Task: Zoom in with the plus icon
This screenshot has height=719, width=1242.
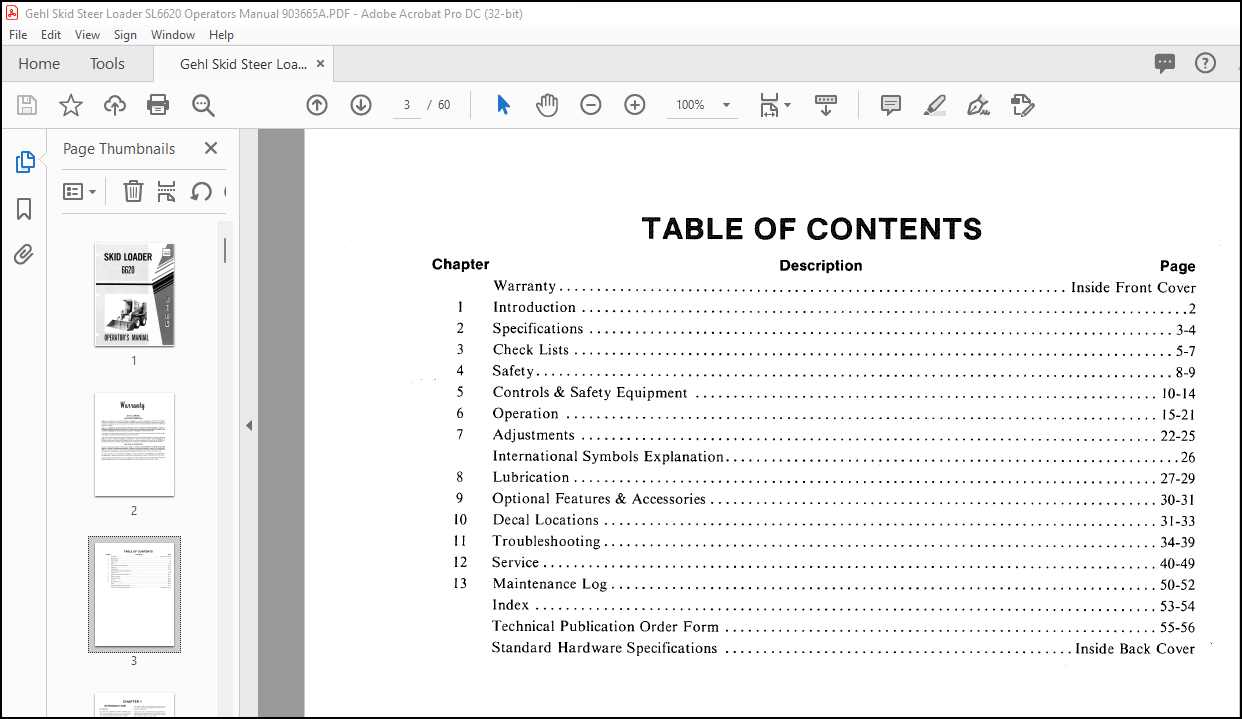Action: tap(635, 105)
